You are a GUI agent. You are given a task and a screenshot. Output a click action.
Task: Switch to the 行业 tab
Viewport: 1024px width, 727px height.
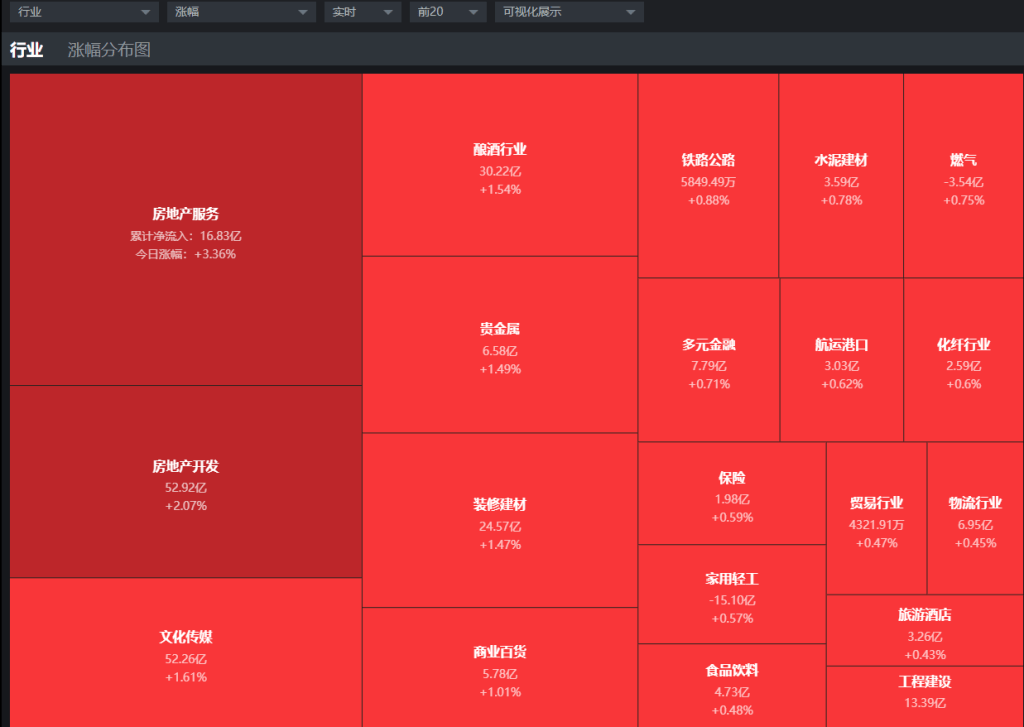[26, 50]
